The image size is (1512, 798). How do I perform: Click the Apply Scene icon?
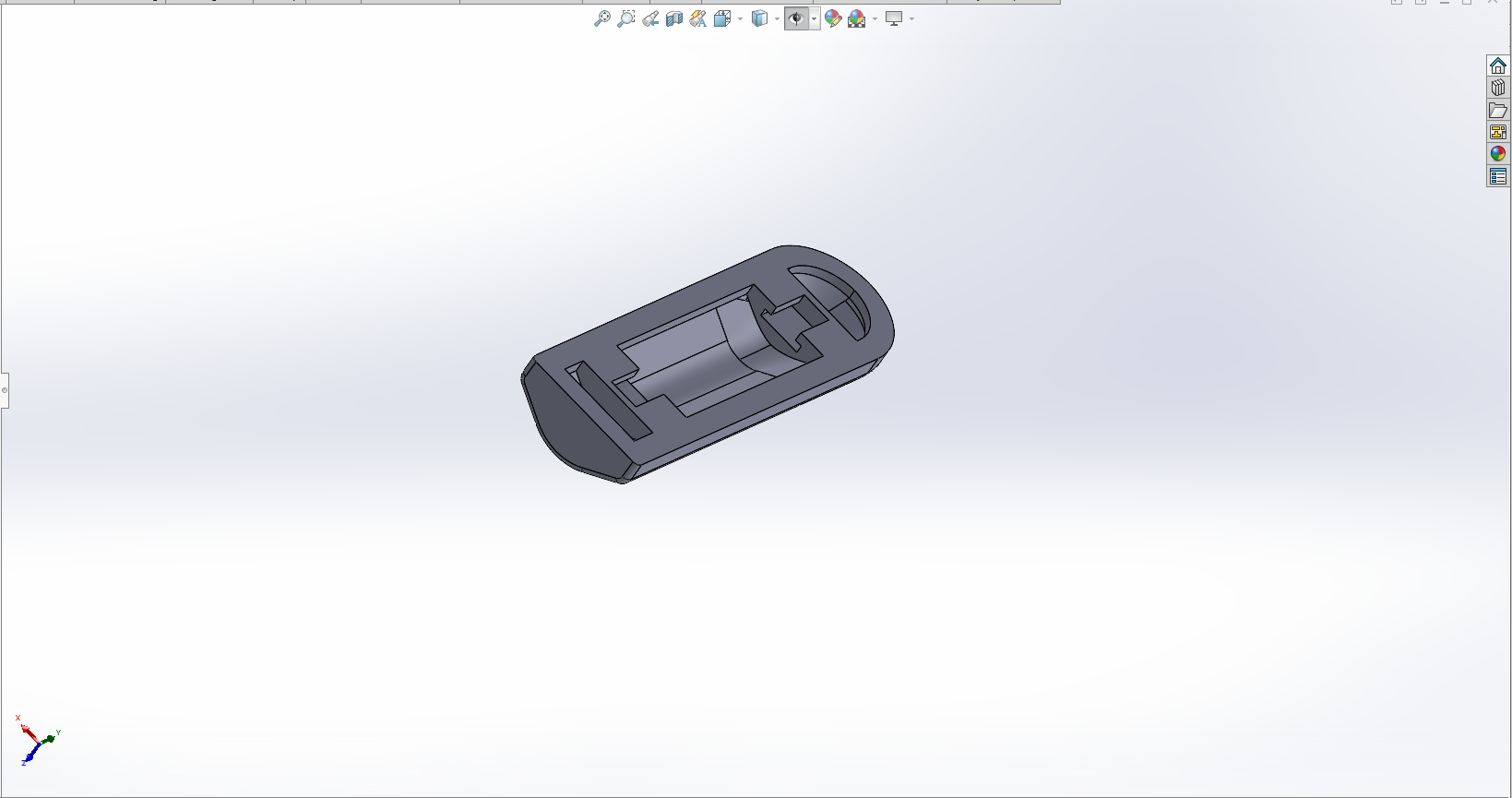857,18
